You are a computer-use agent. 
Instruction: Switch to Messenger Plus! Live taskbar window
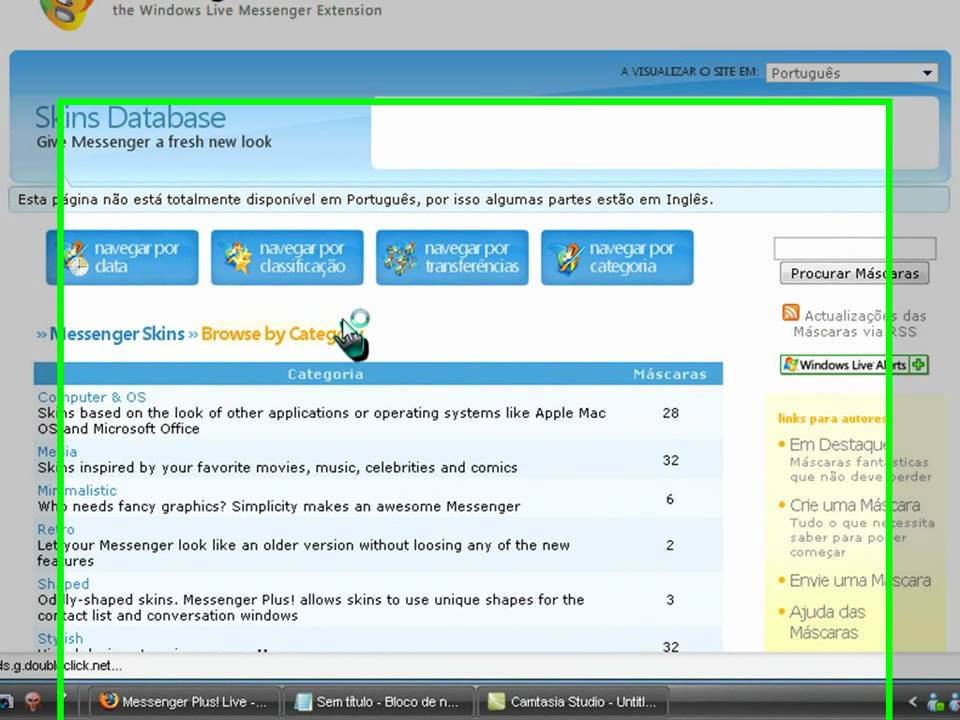184,702
